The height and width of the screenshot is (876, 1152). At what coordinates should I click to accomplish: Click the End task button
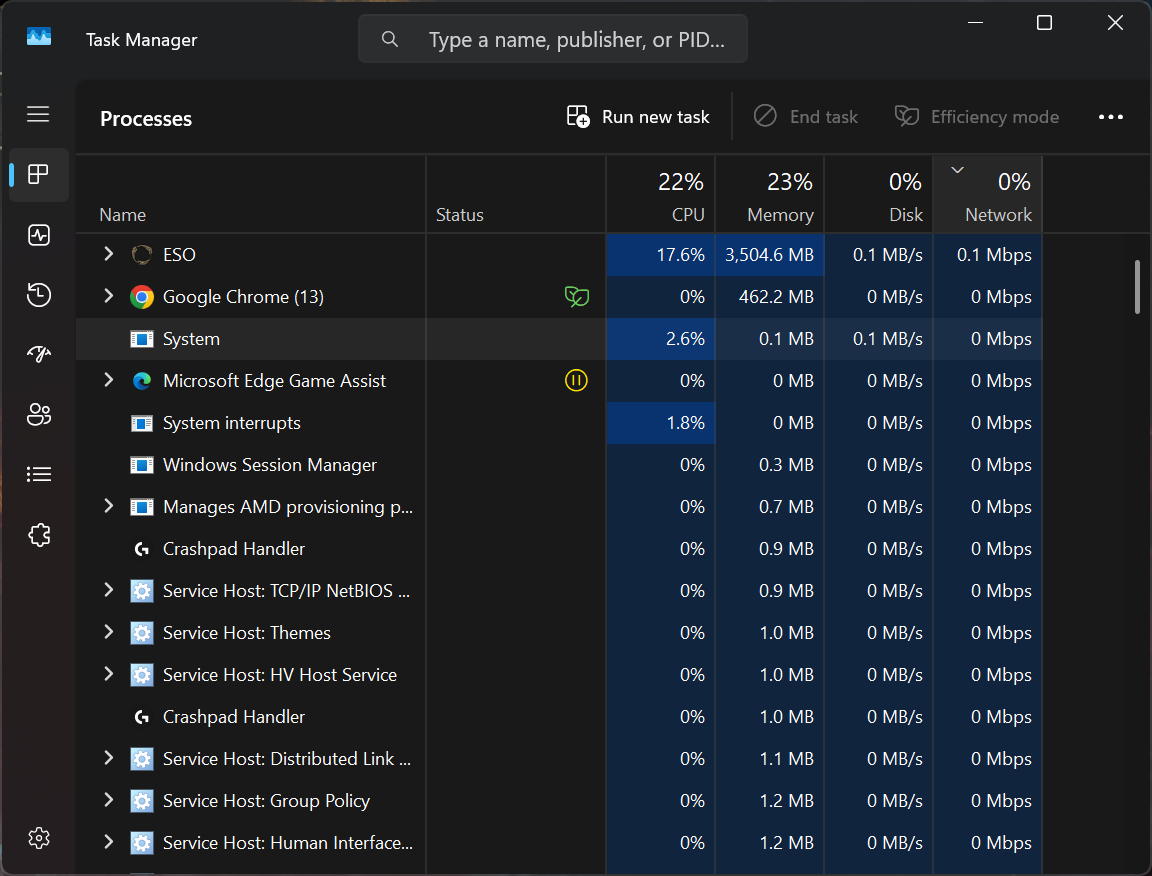[806, 116]
